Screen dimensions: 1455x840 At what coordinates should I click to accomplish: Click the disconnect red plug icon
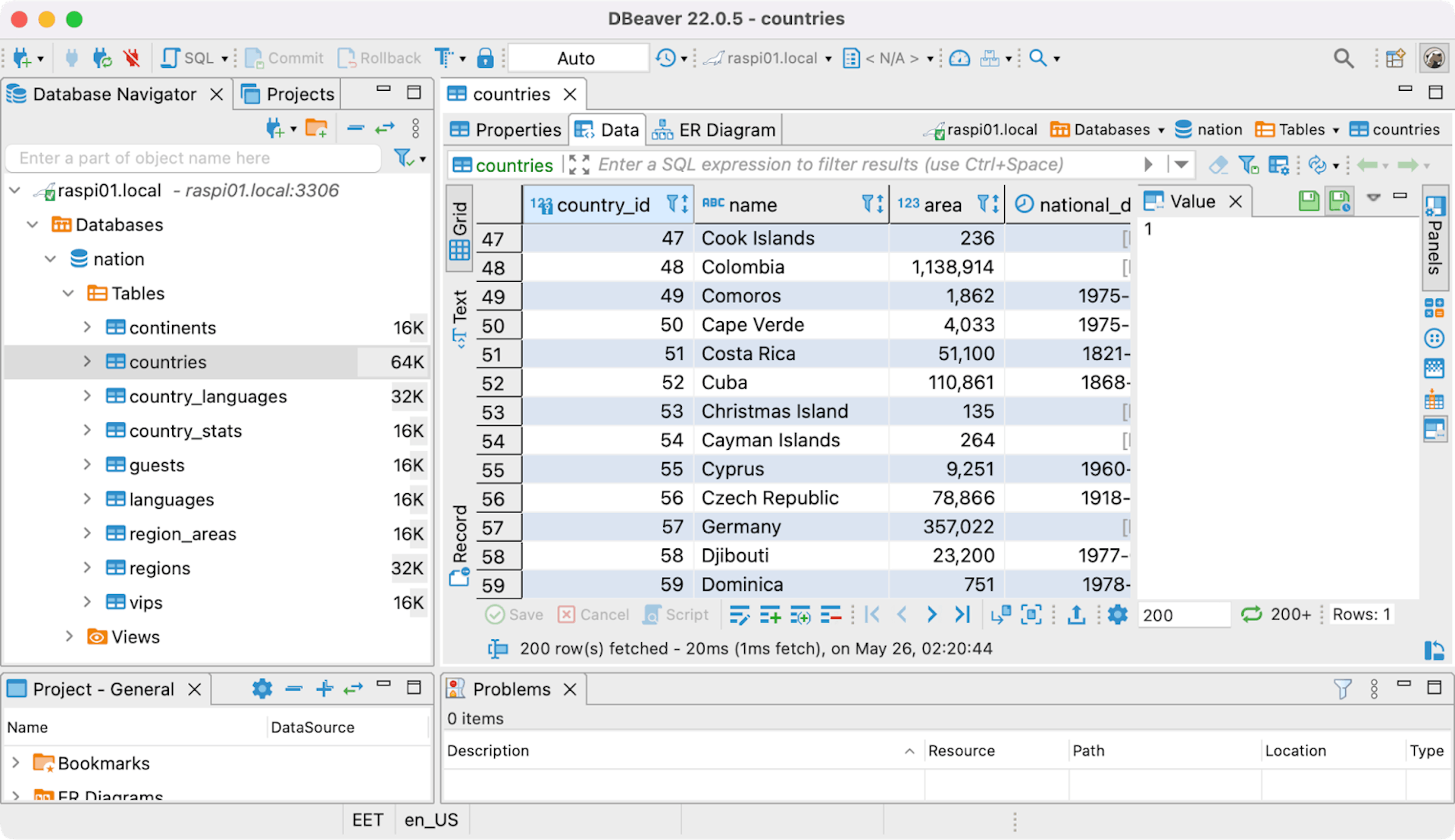132,58
